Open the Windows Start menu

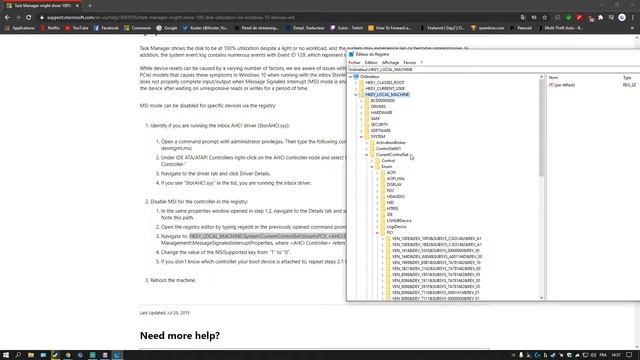pos(6,355)
